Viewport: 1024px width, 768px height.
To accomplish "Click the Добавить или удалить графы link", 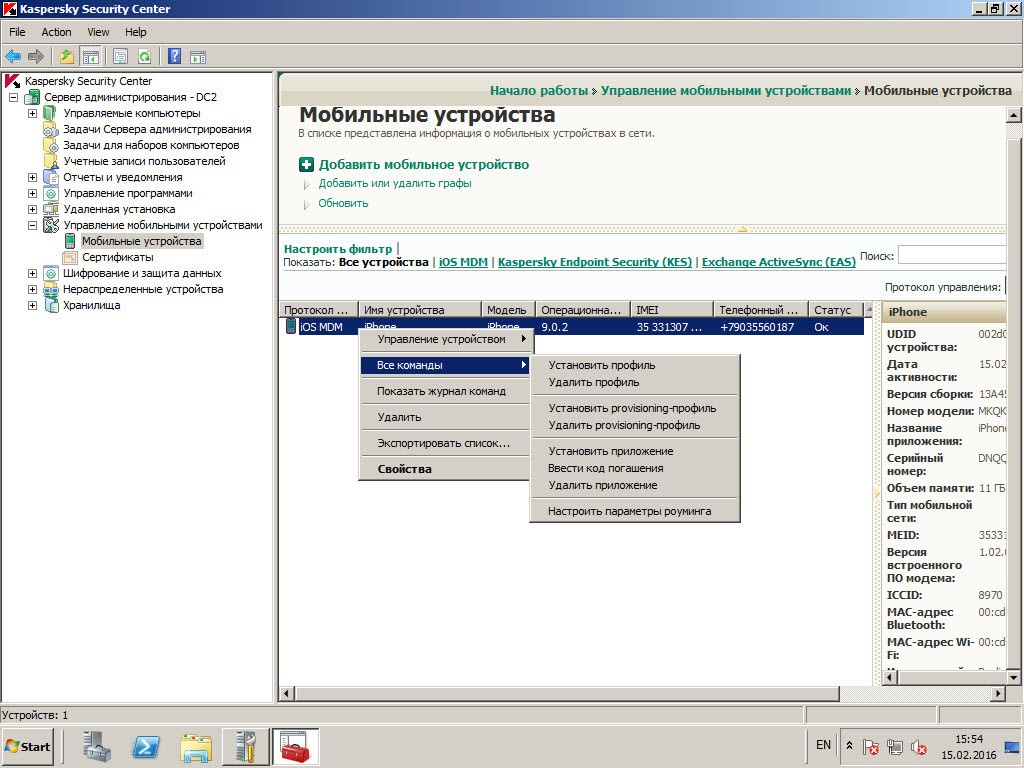I will click(x=395, y=184).
